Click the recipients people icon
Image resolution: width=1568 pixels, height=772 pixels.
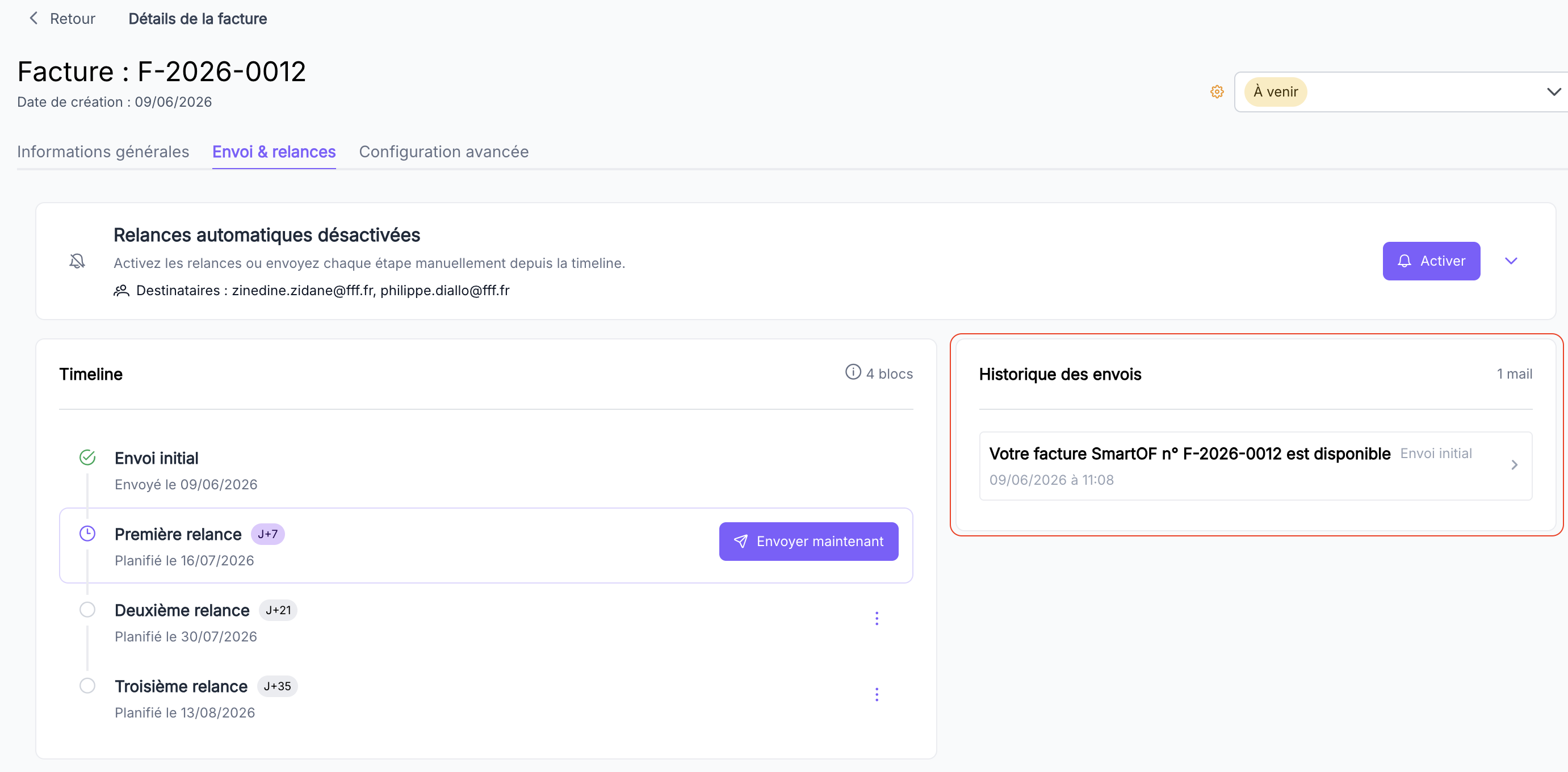[x=121, y=291]
